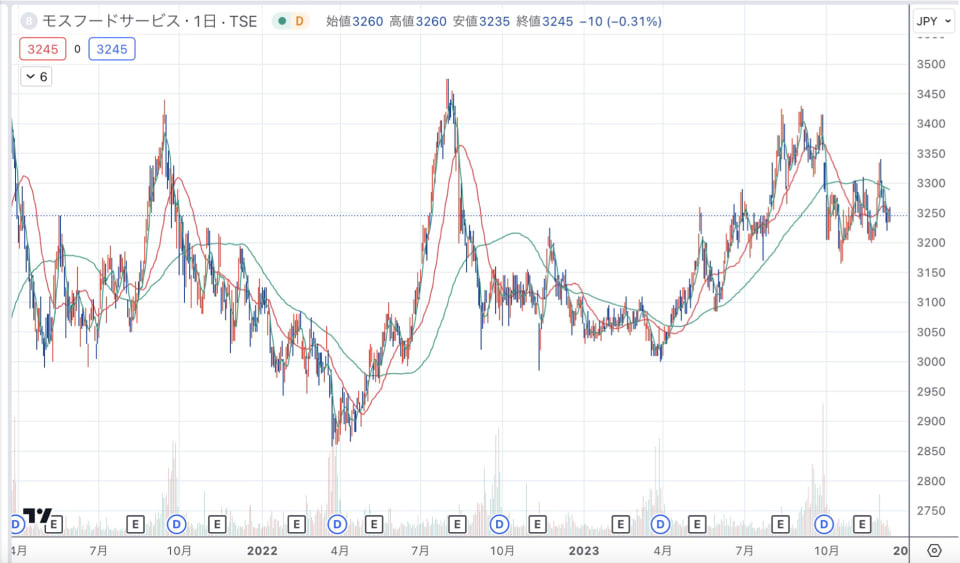This screenshot has width=960, height=563.
Task: Click the 終値3245 close value
Action: tap(545, 21)
